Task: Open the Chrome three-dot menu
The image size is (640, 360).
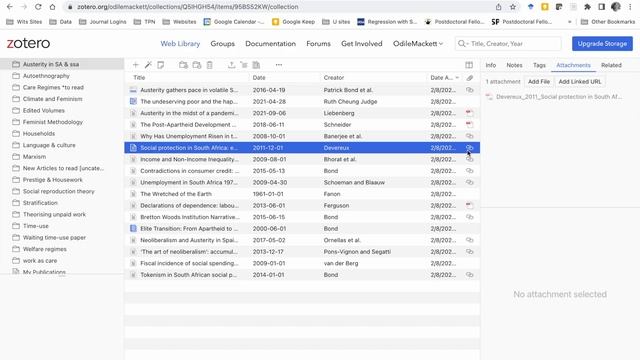Action: [x=630, y=7]
